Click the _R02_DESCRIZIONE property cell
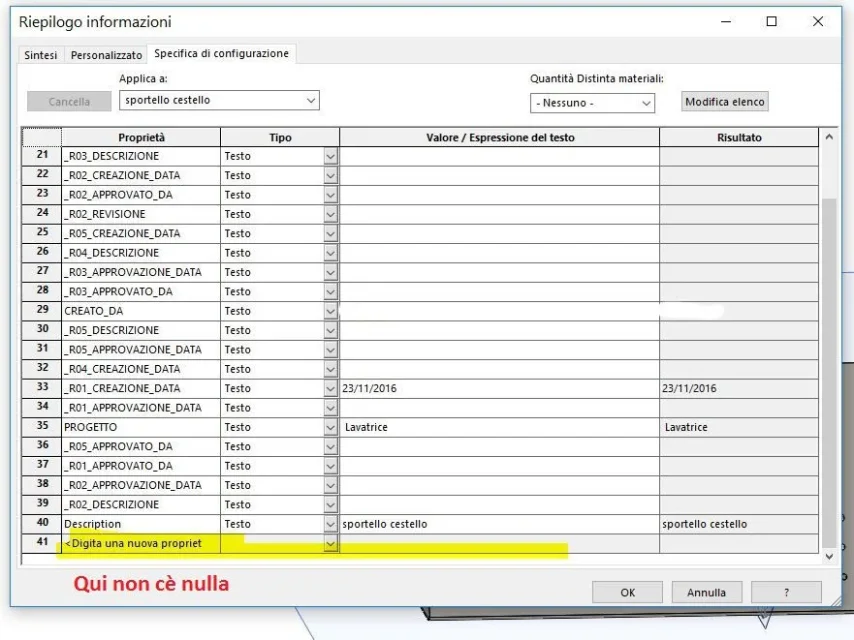Viewport: 854px width, 640px height. (141, 504)
